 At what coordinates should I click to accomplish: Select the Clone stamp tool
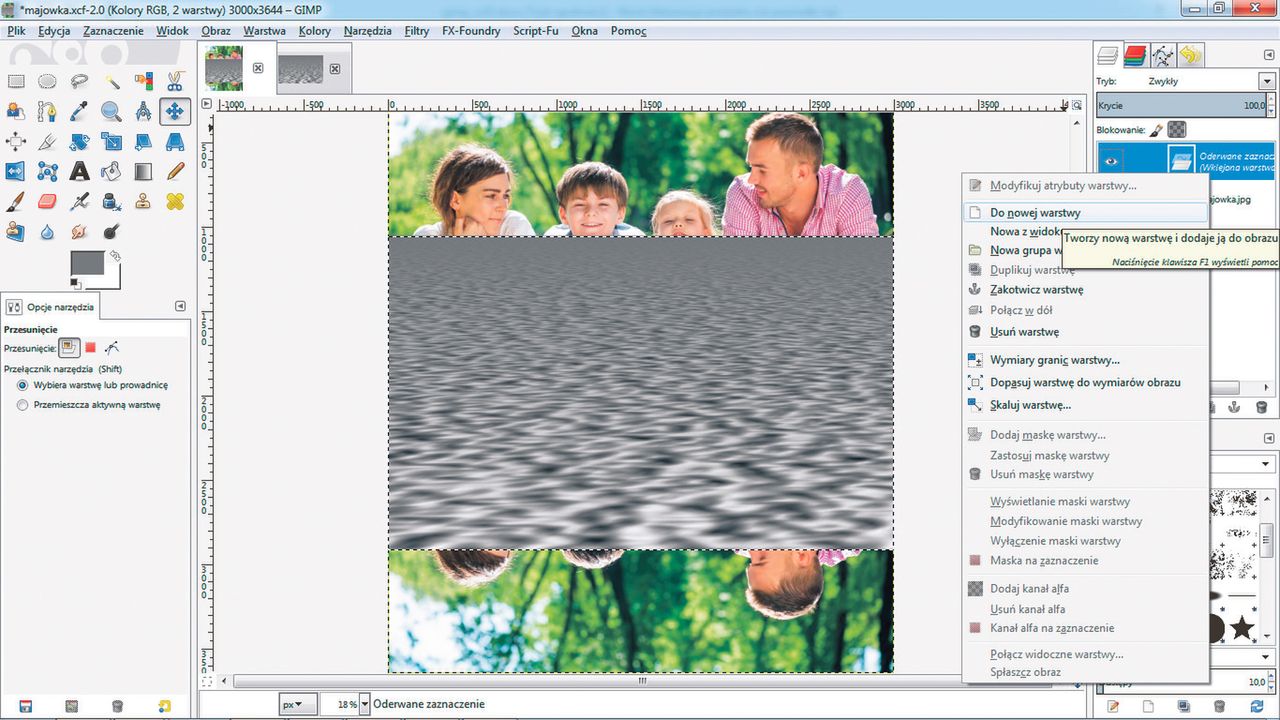(143, 202)
